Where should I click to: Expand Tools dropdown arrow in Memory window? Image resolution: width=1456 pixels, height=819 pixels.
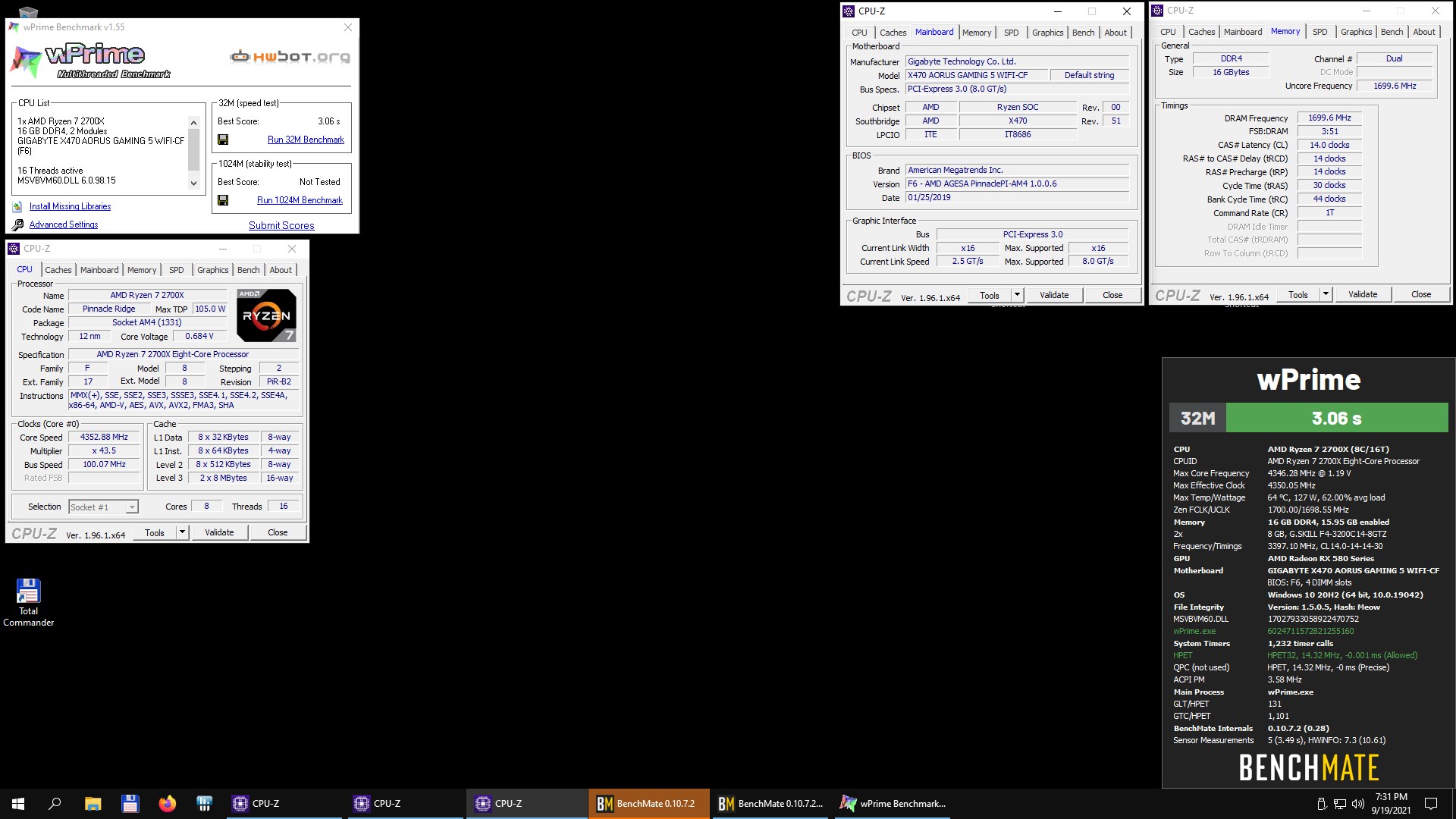[1326, 294]
